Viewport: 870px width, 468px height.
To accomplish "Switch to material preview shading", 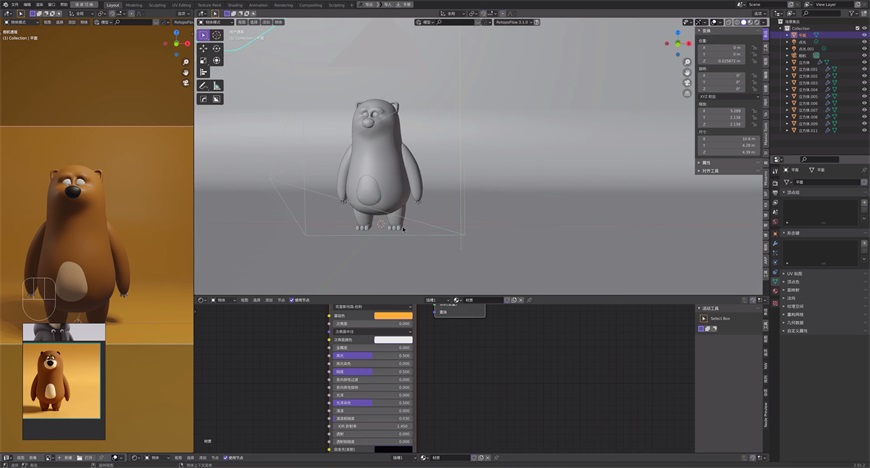I will tap(750, 22).
